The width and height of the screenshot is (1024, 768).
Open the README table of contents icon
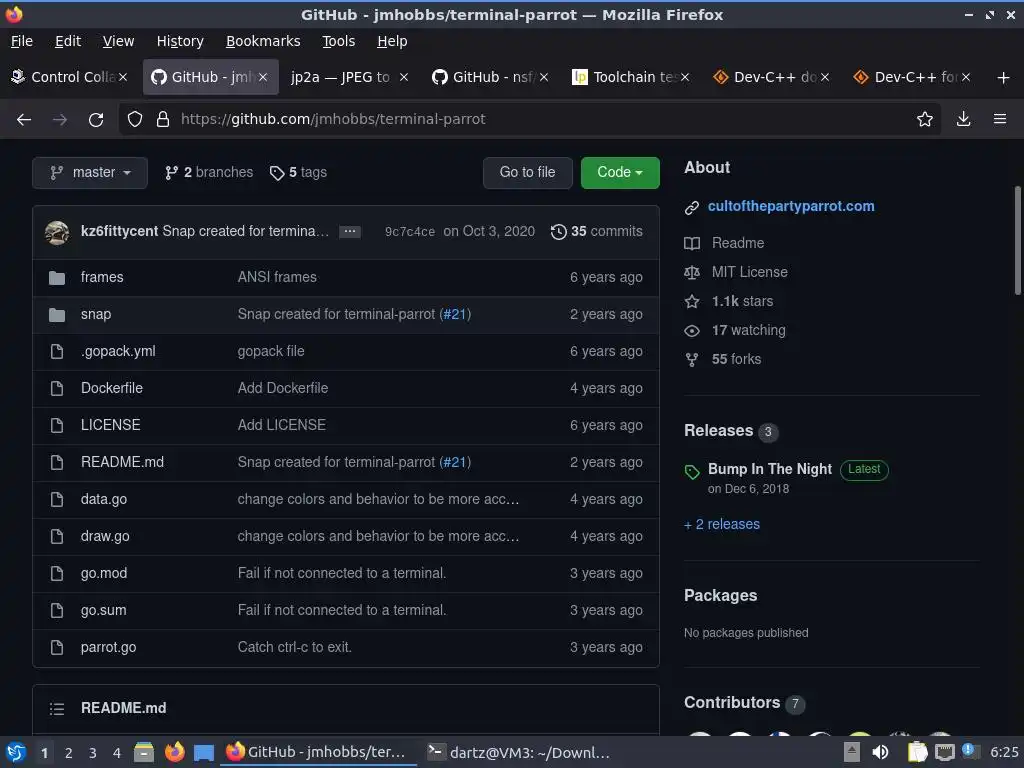[x=57, y=709]
